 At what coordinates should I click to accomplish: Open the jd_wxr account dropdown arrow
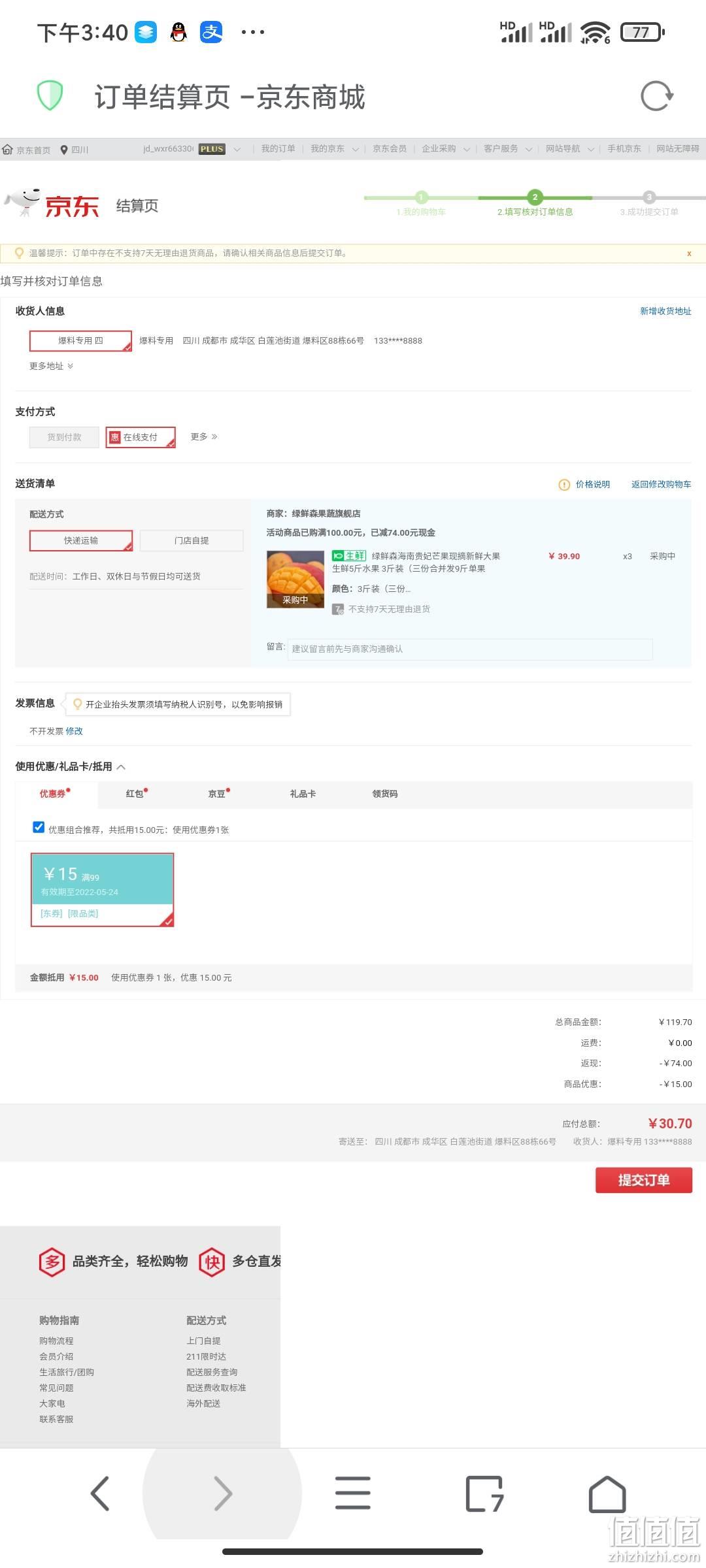coord(237,150)
